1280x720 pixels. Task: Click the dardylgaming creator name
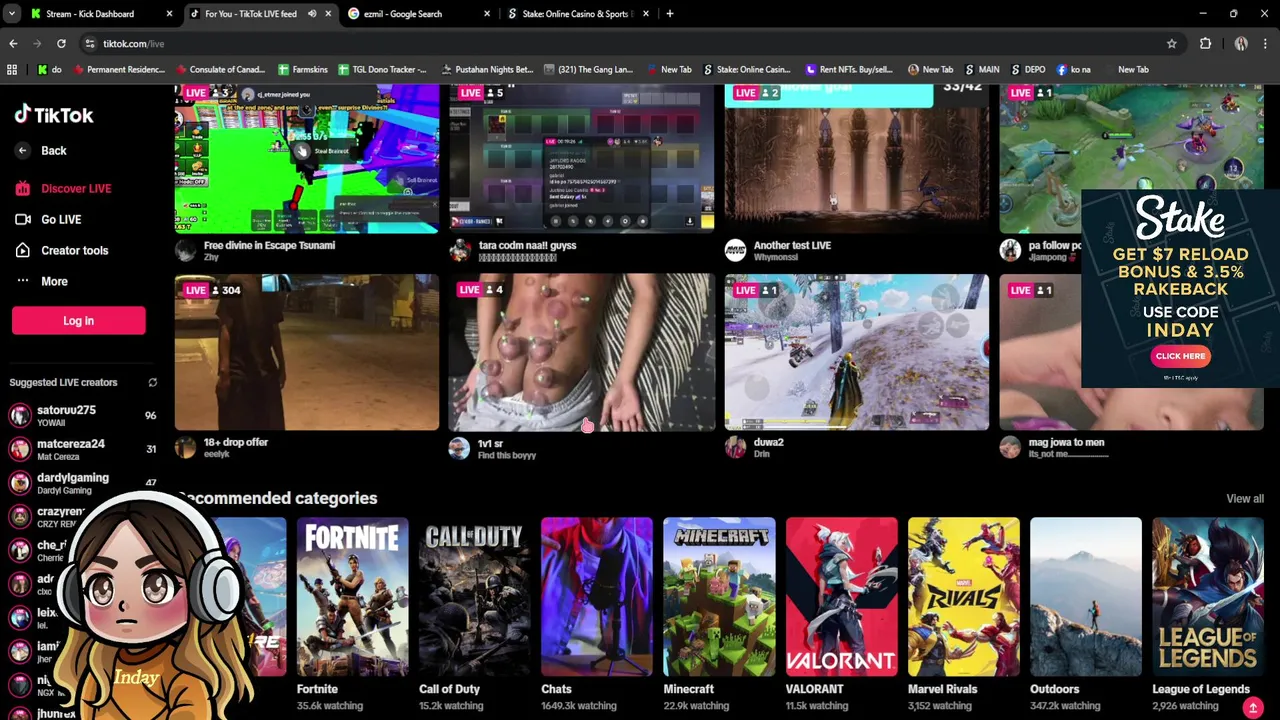(x=73, y=478)
